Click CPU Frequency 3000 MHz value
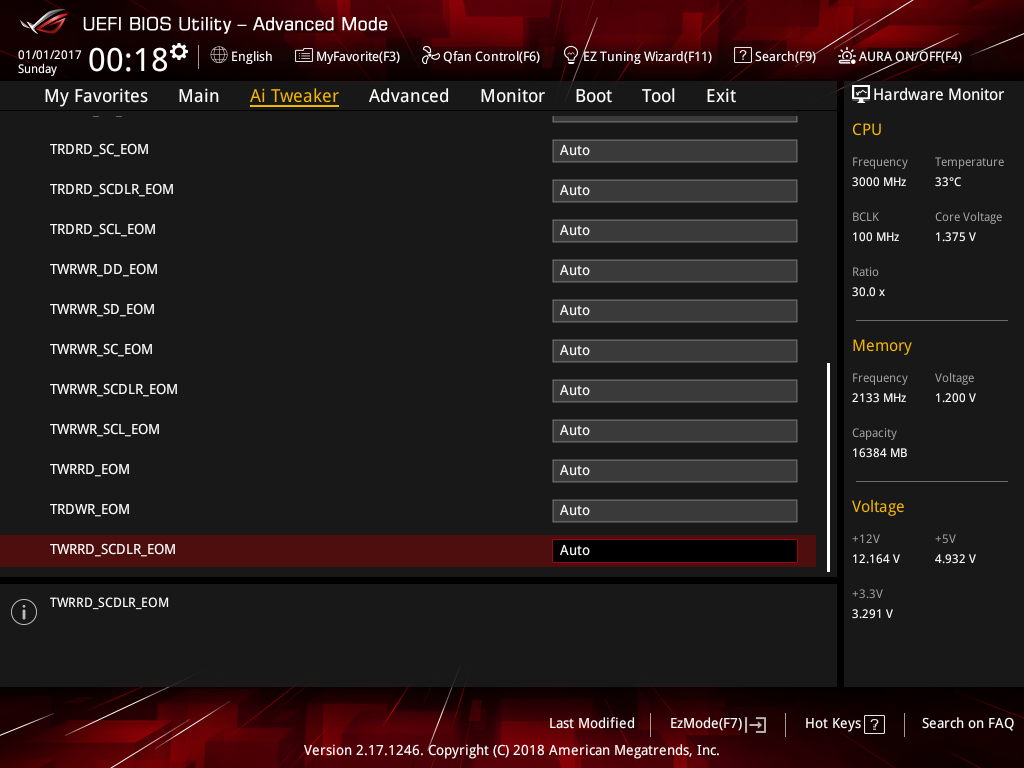Viewport: 1024px width, 768px height. 879,182
